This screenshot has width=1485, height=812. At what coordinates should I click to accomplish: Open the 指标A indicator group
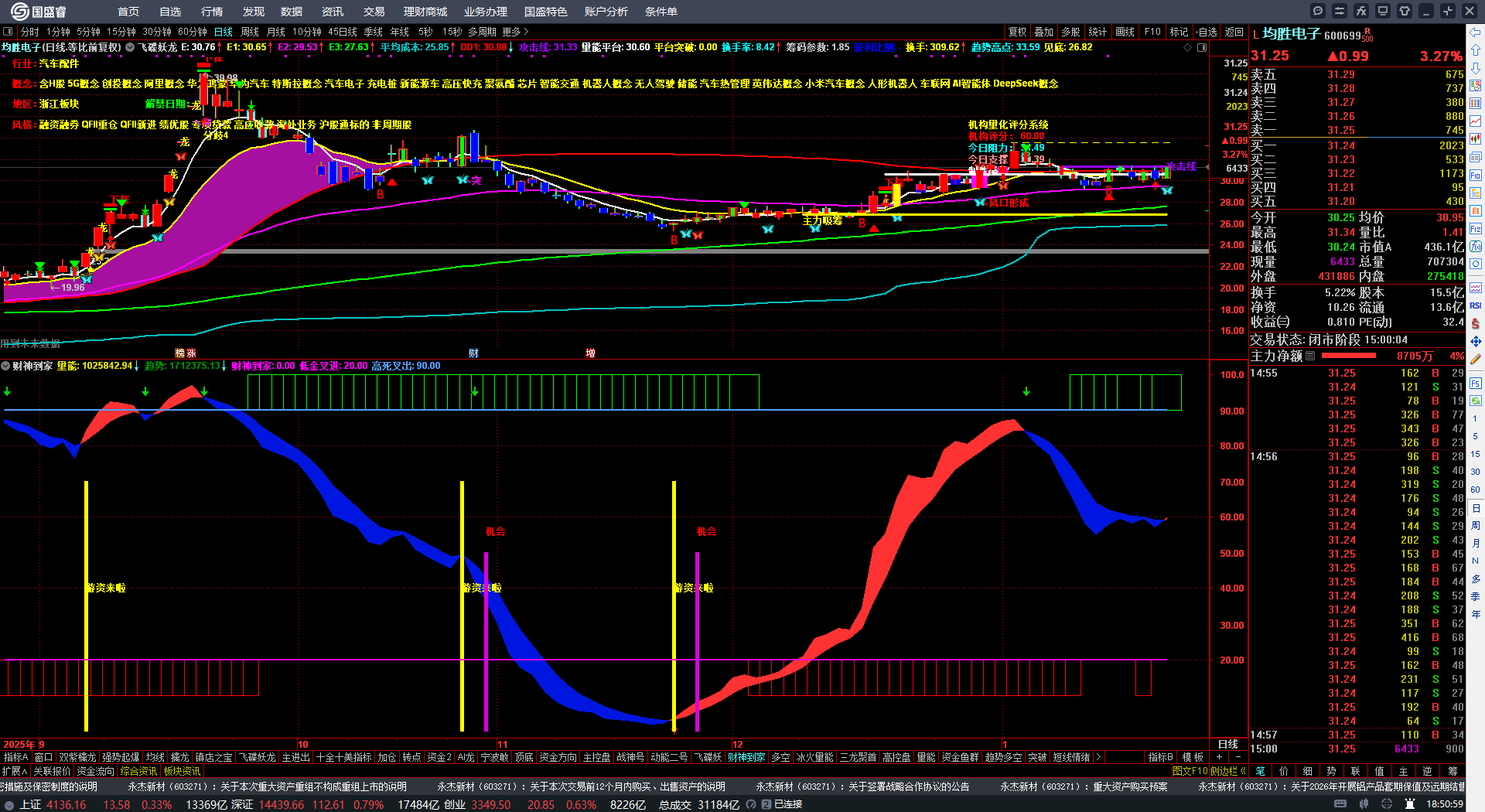point(16,757)
